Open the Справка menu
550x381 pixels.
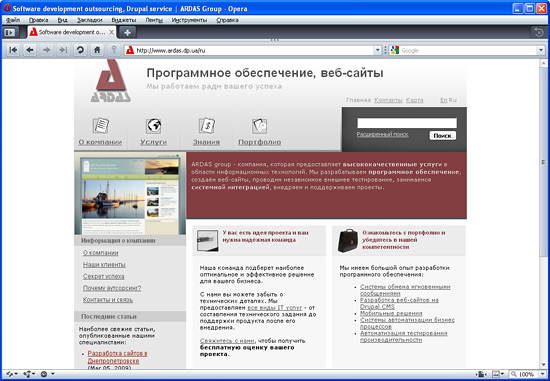(227, 20)
